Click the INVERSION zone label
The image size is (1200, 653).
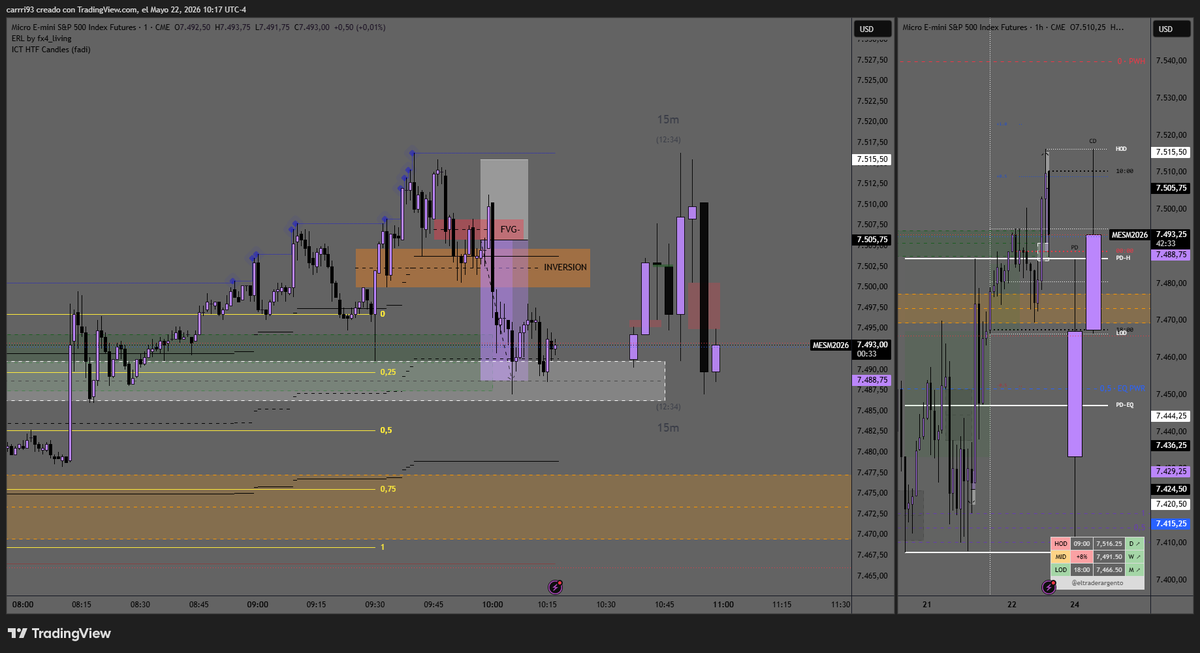[x=565, y=267]
